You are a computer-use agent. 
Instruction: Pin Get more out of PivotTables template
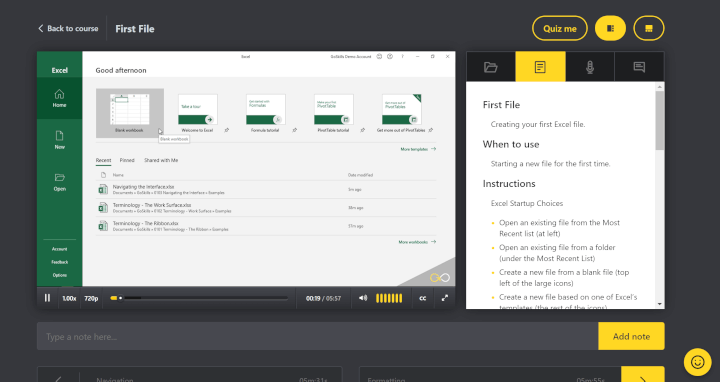click(x=430, y=130)
